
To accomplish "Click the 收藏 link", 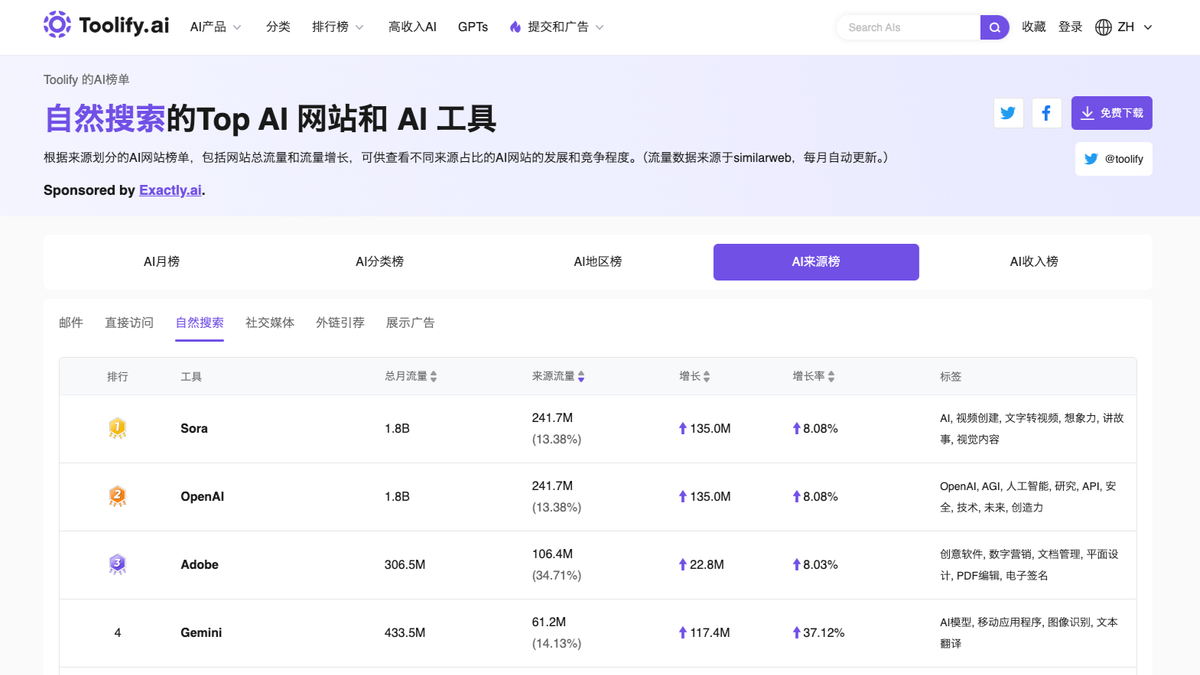I will point(1034,27).
